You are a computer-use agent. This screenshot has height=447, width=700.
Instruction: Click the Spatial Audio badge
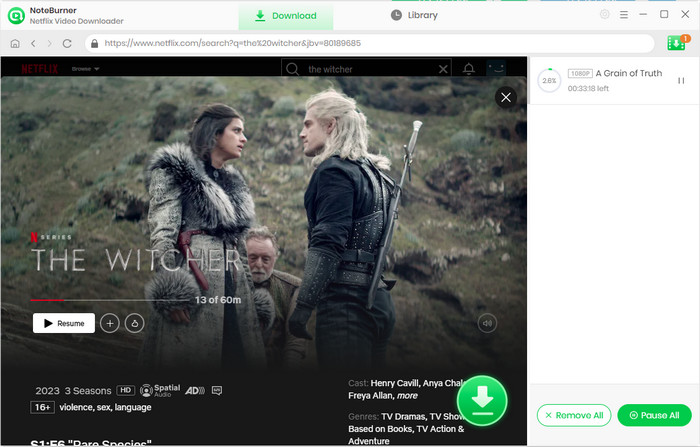(x=160, y=390)
